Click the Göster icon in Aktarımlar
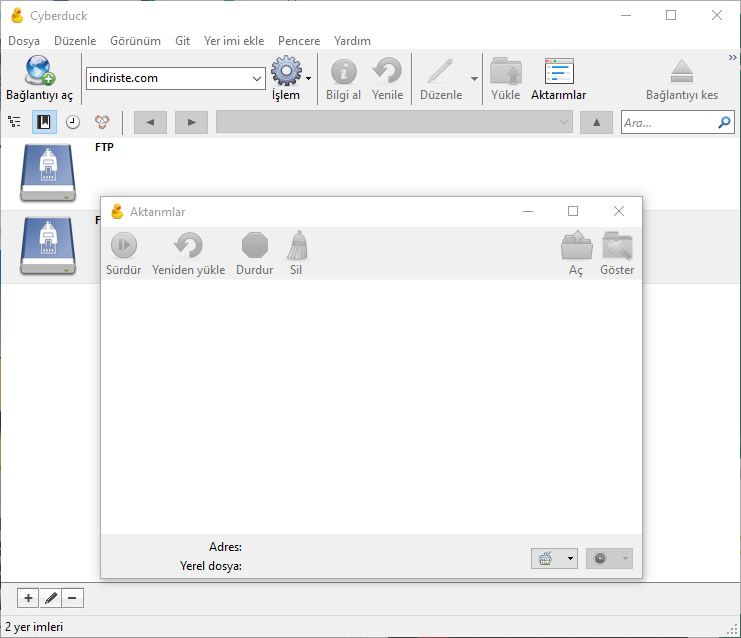 pyautogui.click(x=617, y=245)
